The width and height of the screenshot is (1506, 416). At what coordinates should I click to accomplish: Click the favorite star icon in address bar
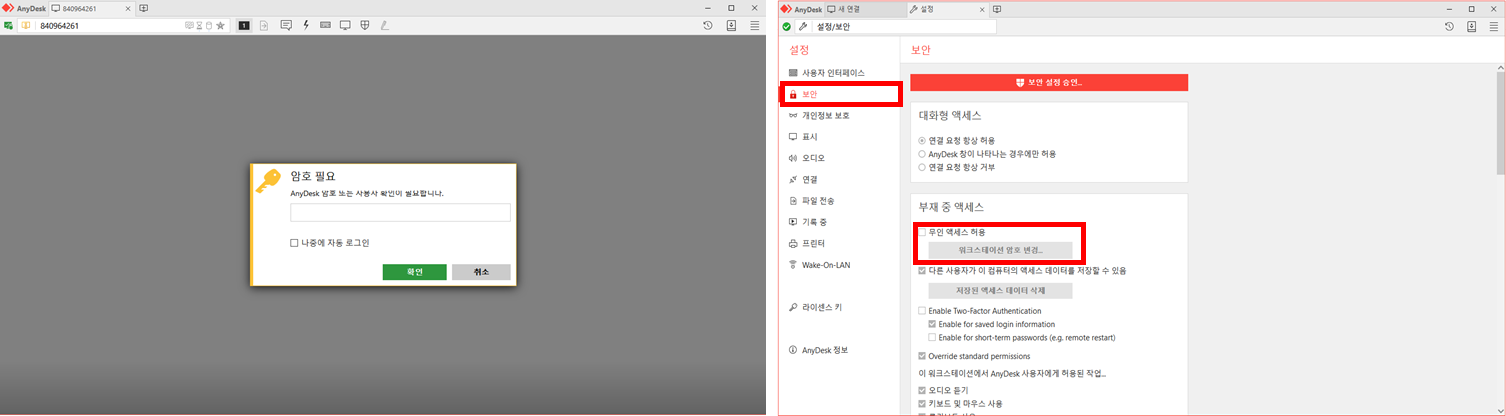click(x=220, y=26)
